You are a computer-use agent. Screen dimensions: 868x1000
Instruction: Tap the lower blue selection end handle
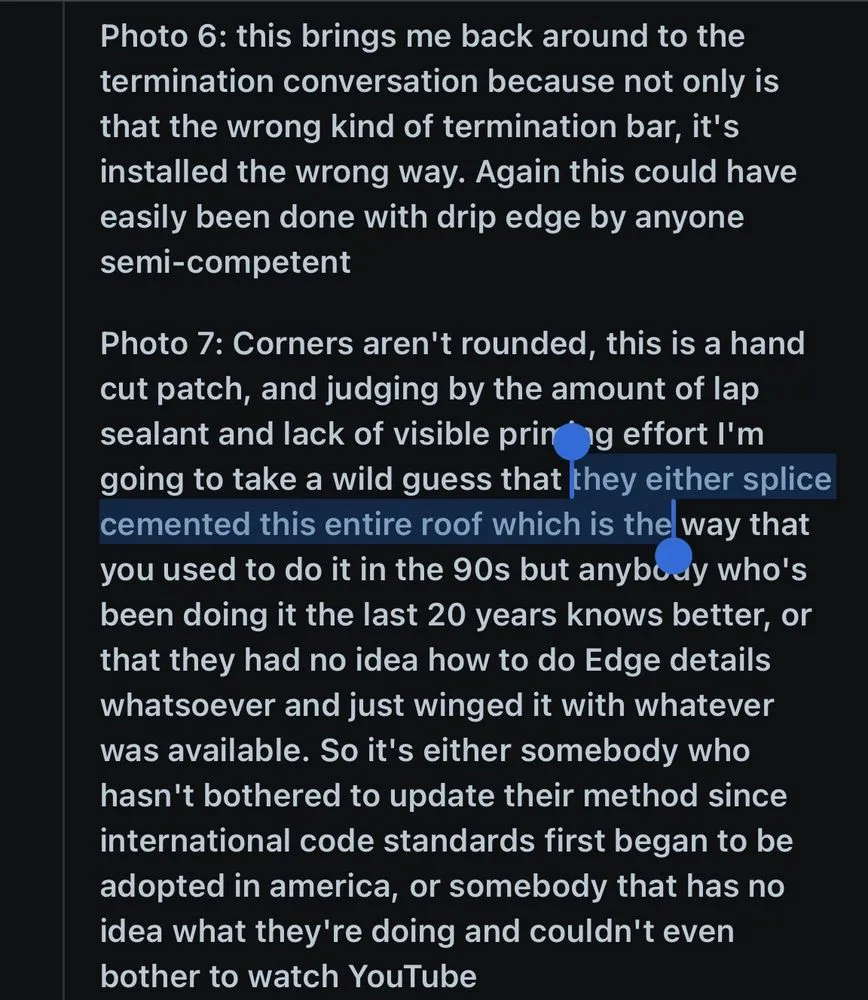(x=675, y=556)
